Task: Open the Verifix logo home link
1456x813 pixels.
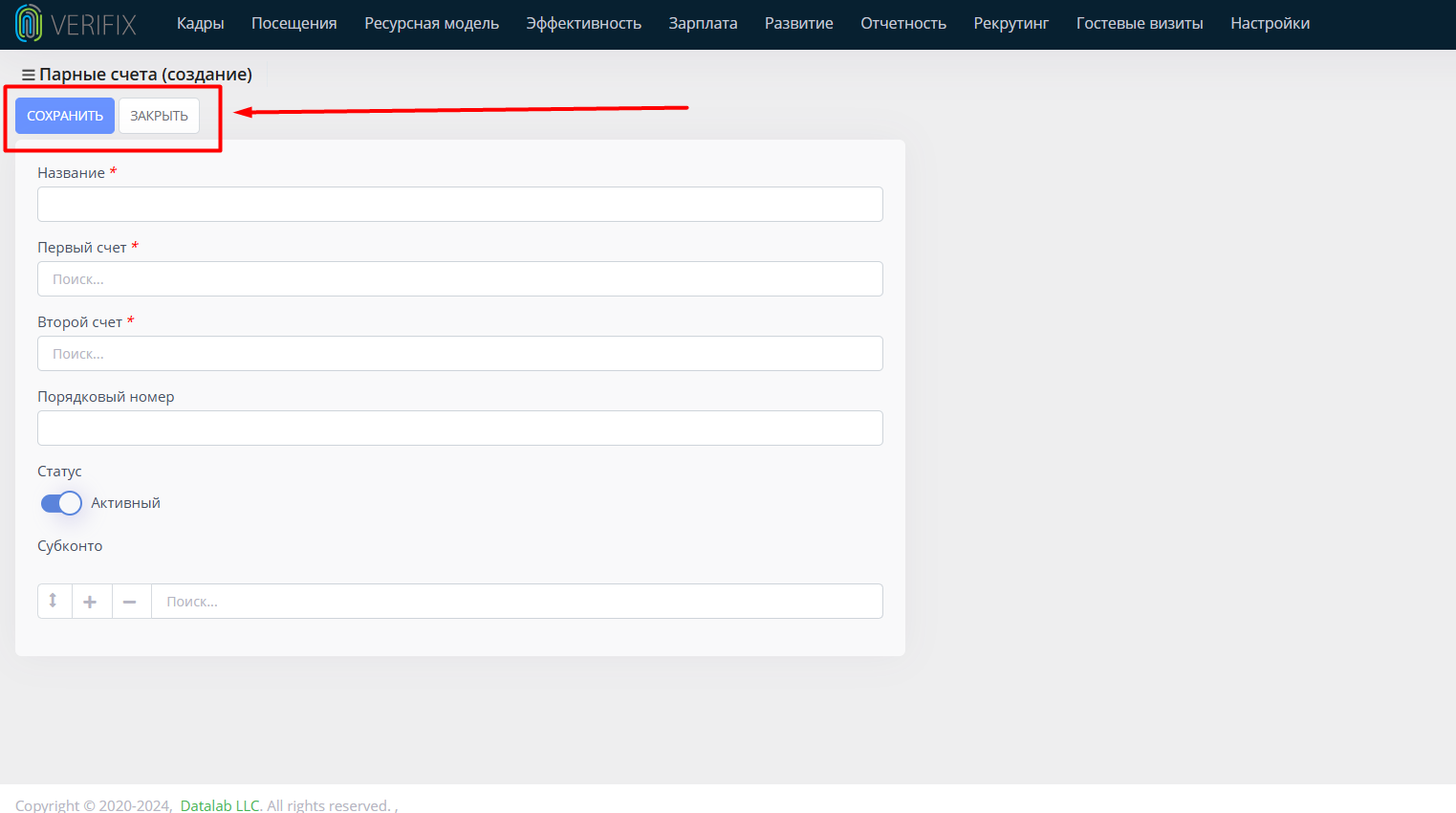Action: pyautogui.click(x=76, y=24)
